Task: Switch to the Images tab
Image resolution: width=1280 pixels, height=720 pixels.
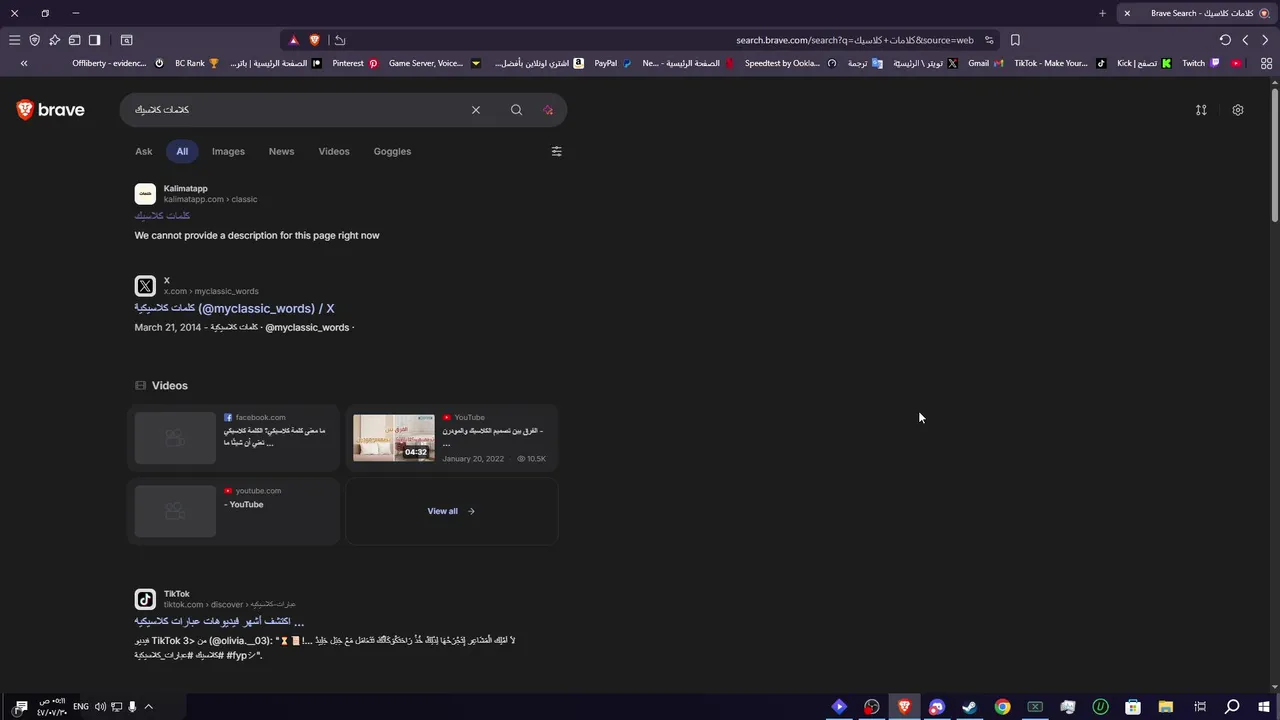Action: (228, 151)
